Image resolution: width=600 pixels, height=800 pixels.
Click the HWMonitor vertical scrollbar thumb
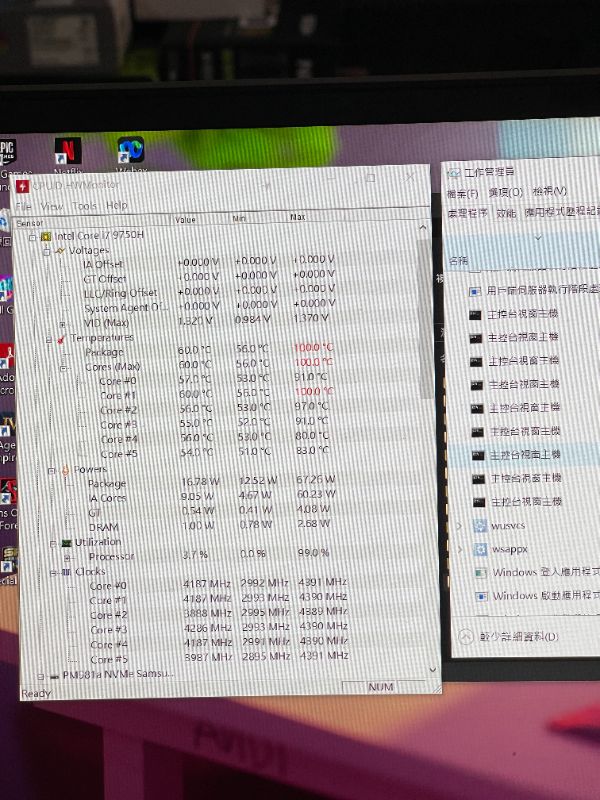tap(424, 317)
